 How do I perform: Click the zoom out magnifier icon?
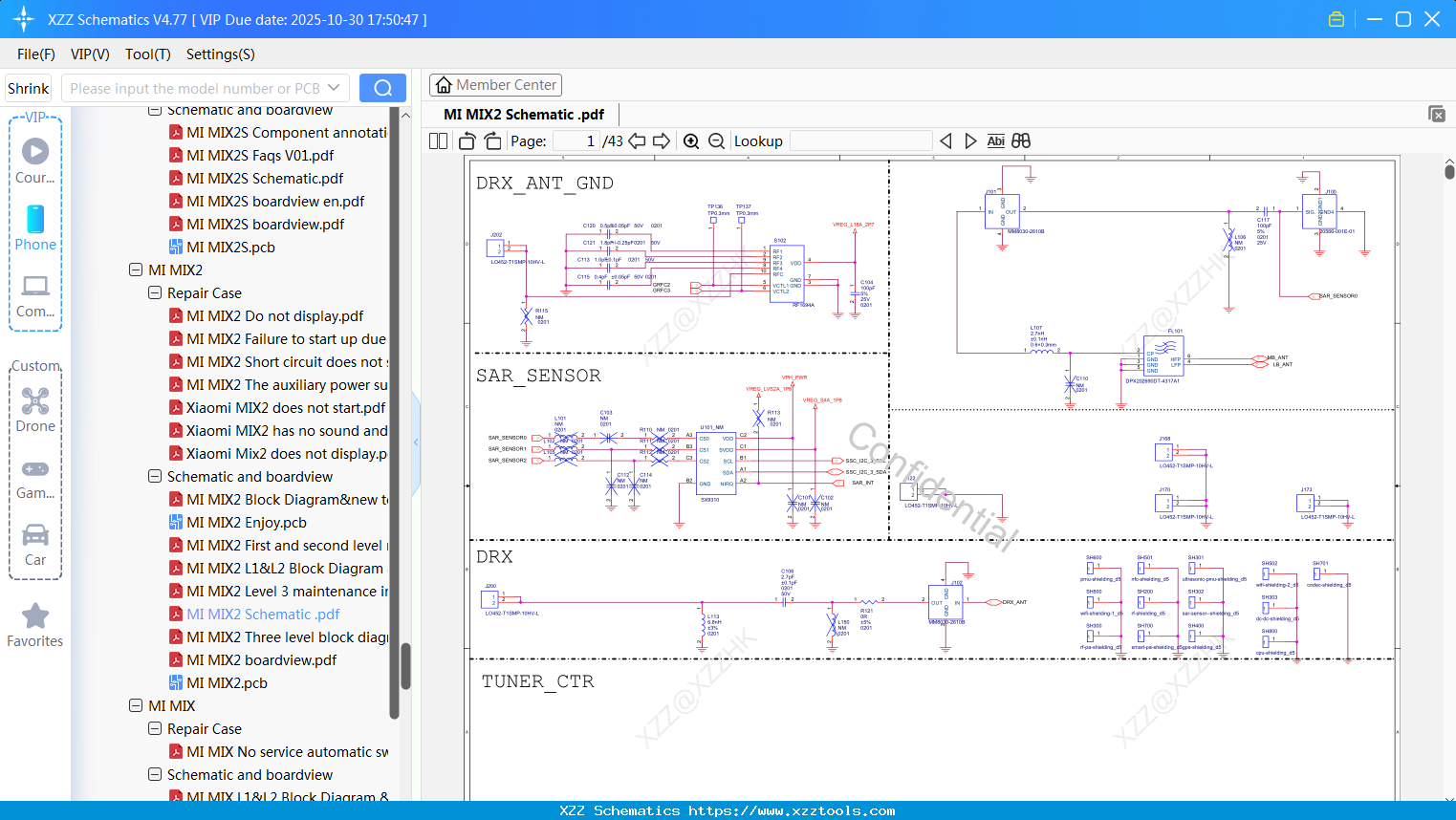716,141
